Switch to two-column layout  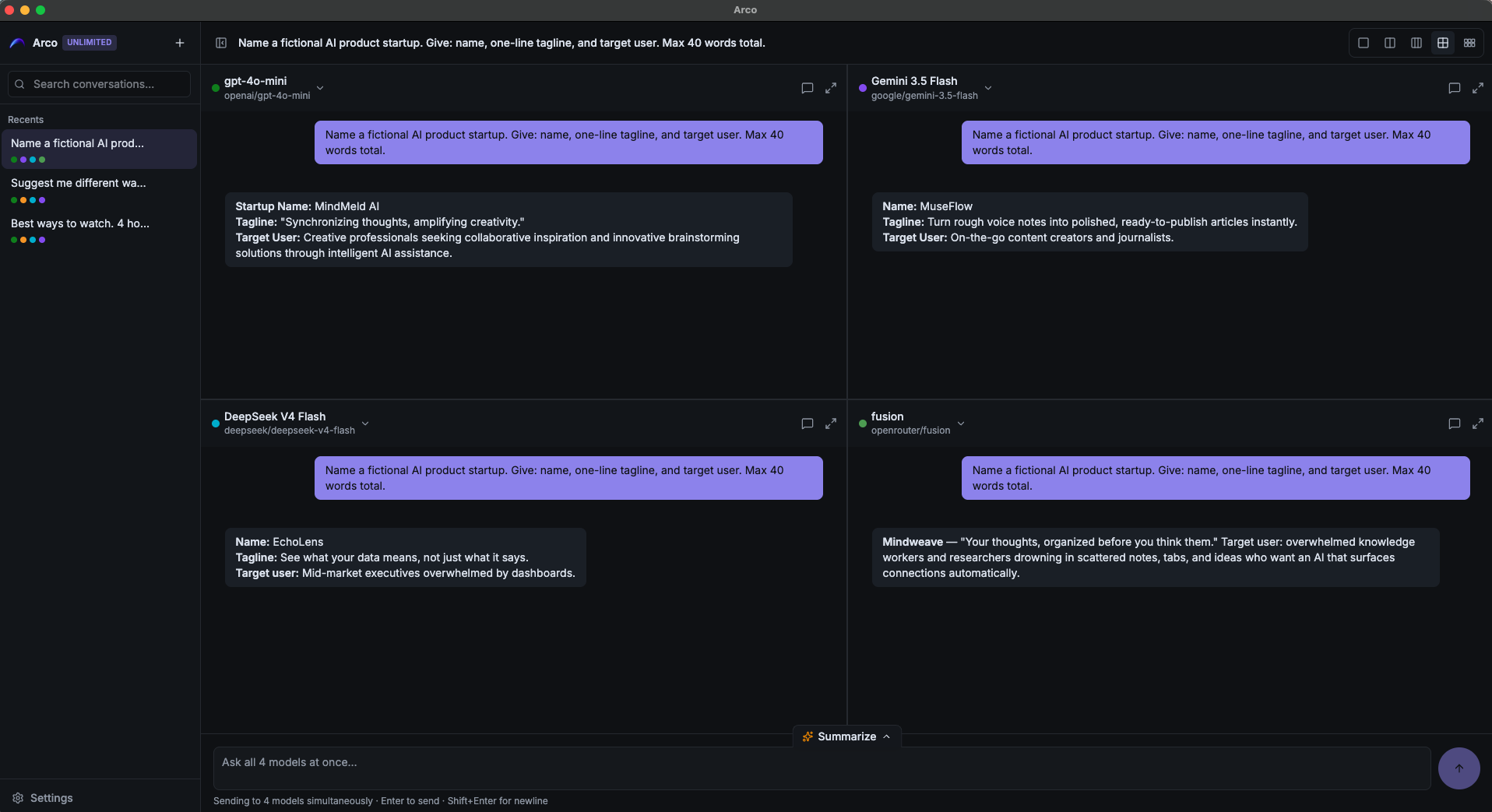(x=1390, y=43)
